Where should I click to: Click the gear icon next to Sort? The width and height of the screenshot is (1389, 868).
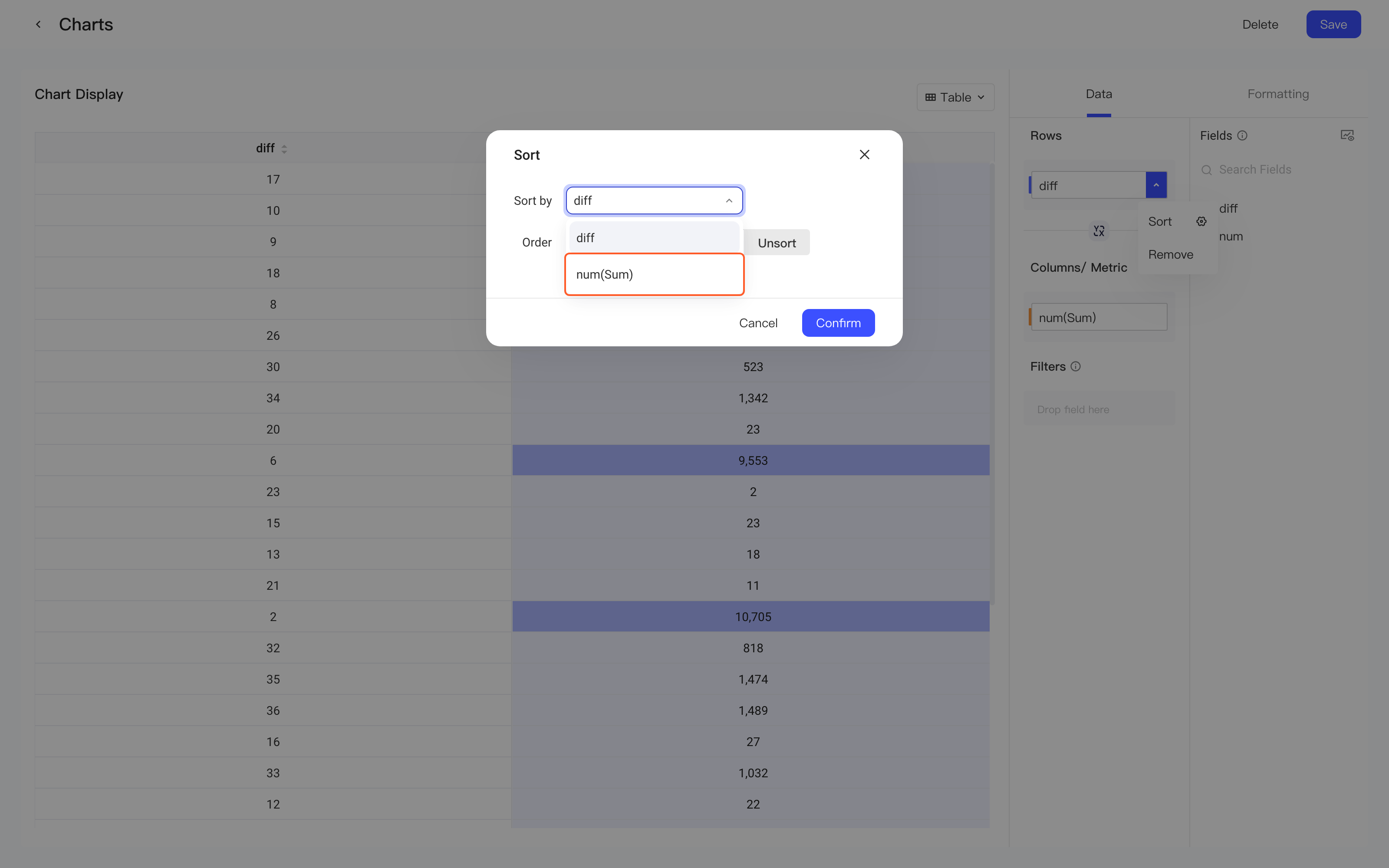pos(1201,222)
